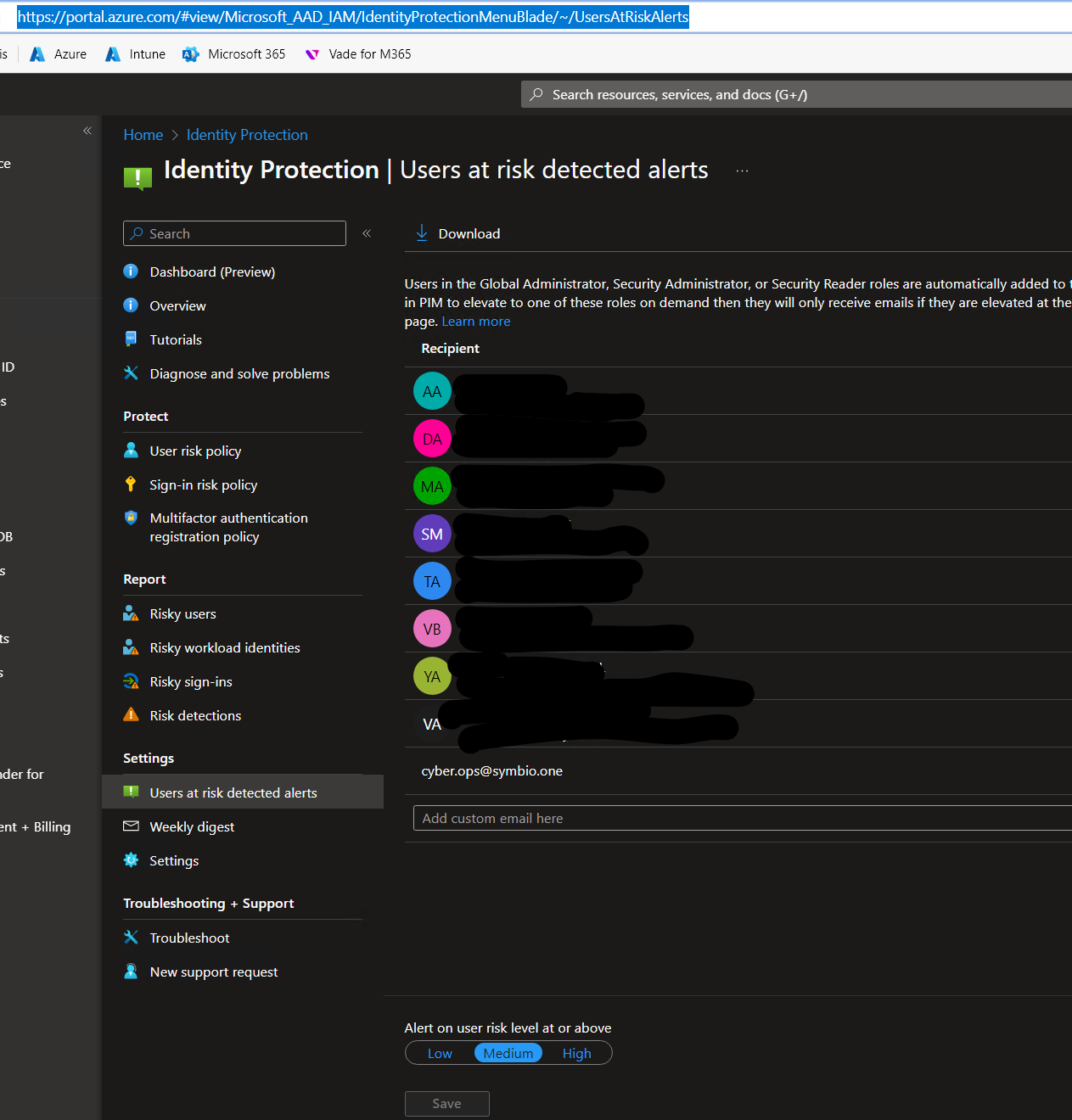Click the Download arrow icon

pyautogui.click(x=422, y=232)
